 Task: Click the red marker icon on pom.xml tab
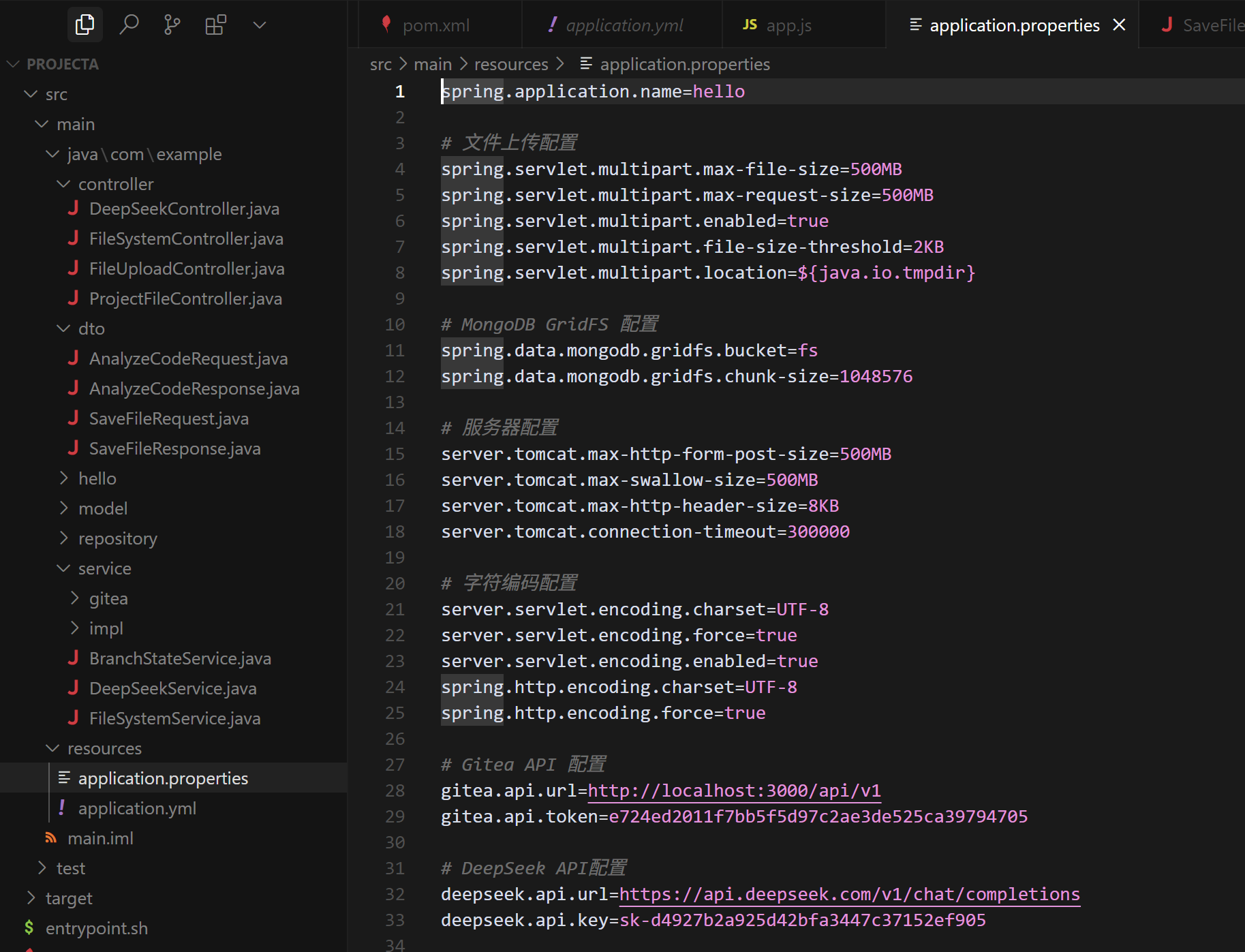pyautogui.click(x=386, y=24)
